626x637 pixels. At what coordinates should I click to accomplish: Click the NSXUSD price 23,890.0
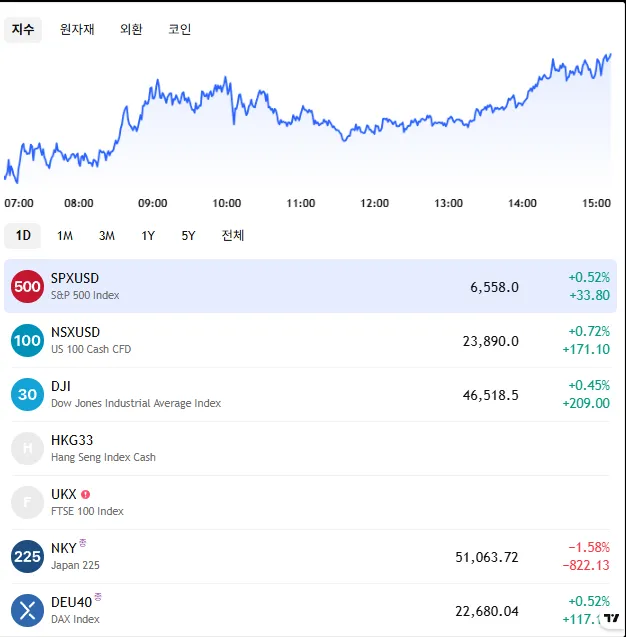pyautogui.click(x=491, y=342)
